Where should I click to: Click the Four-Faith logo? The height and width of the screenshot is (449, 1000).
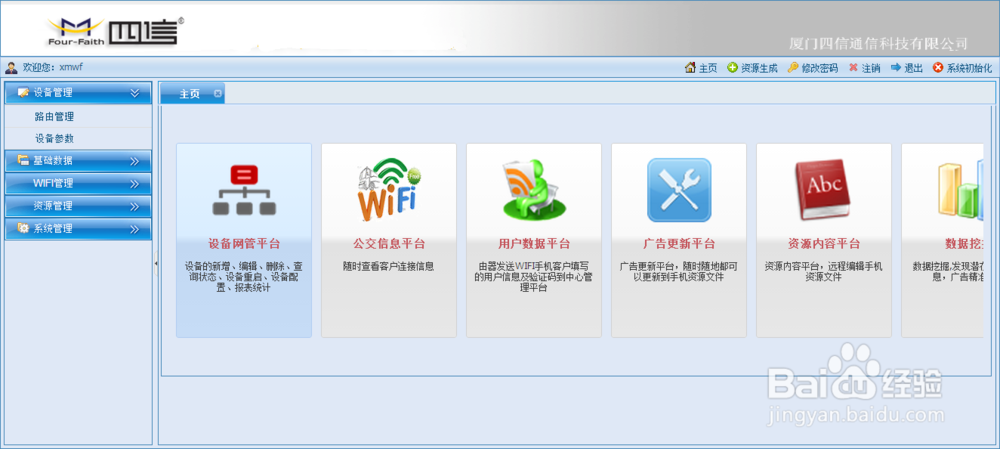click(x=115, y=32)
